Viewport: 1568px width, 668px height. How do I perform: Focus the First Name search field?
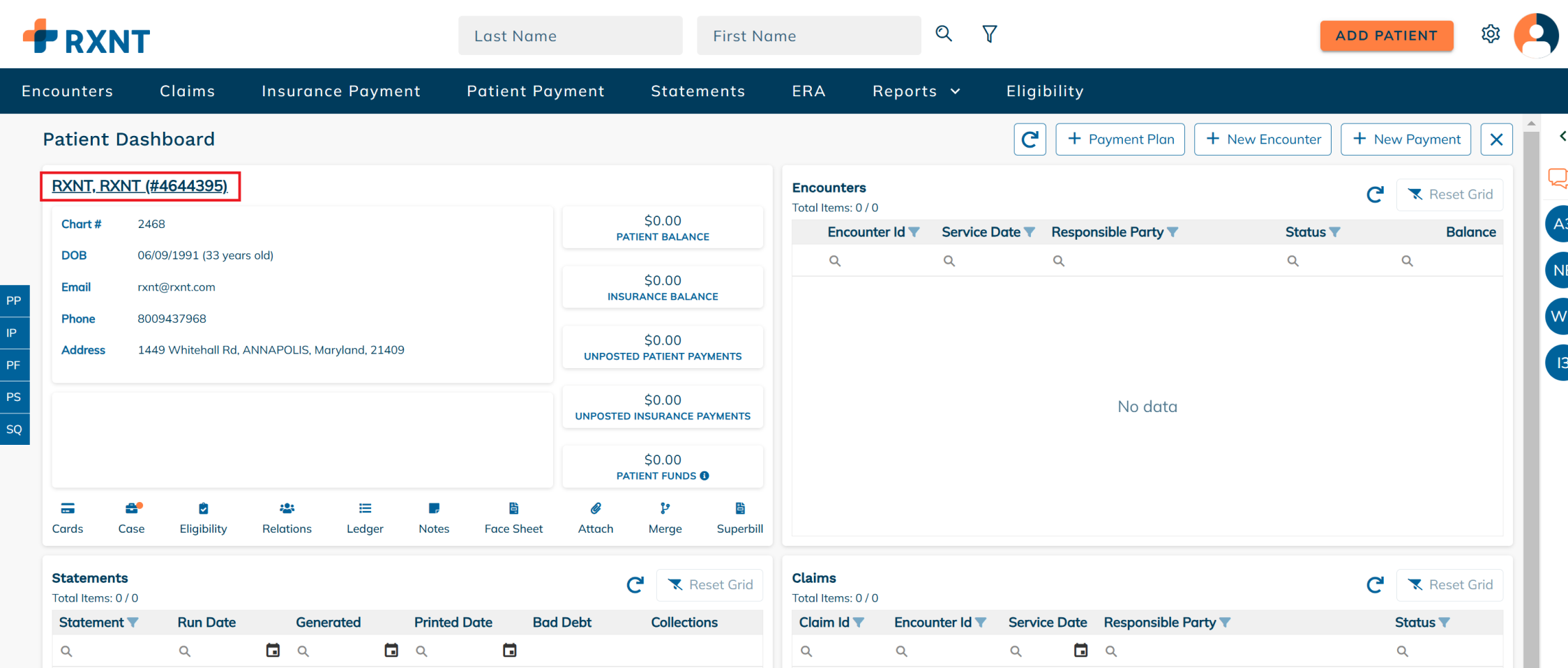point(808,36)
